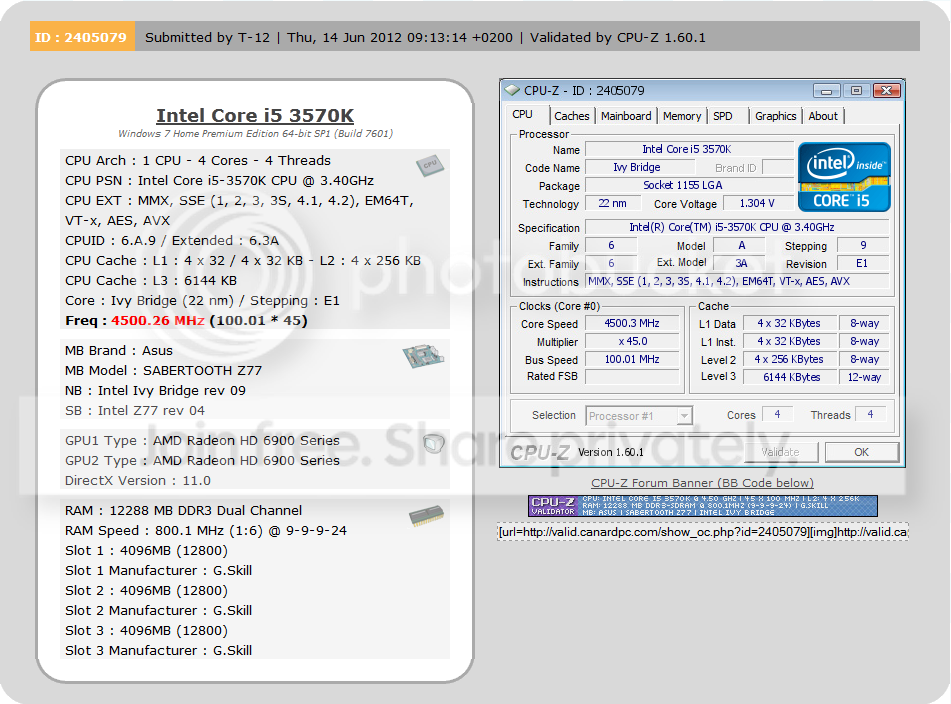Click the greyed Validate button
Viewport: 951px width, 704px height.
pos(781,452)
